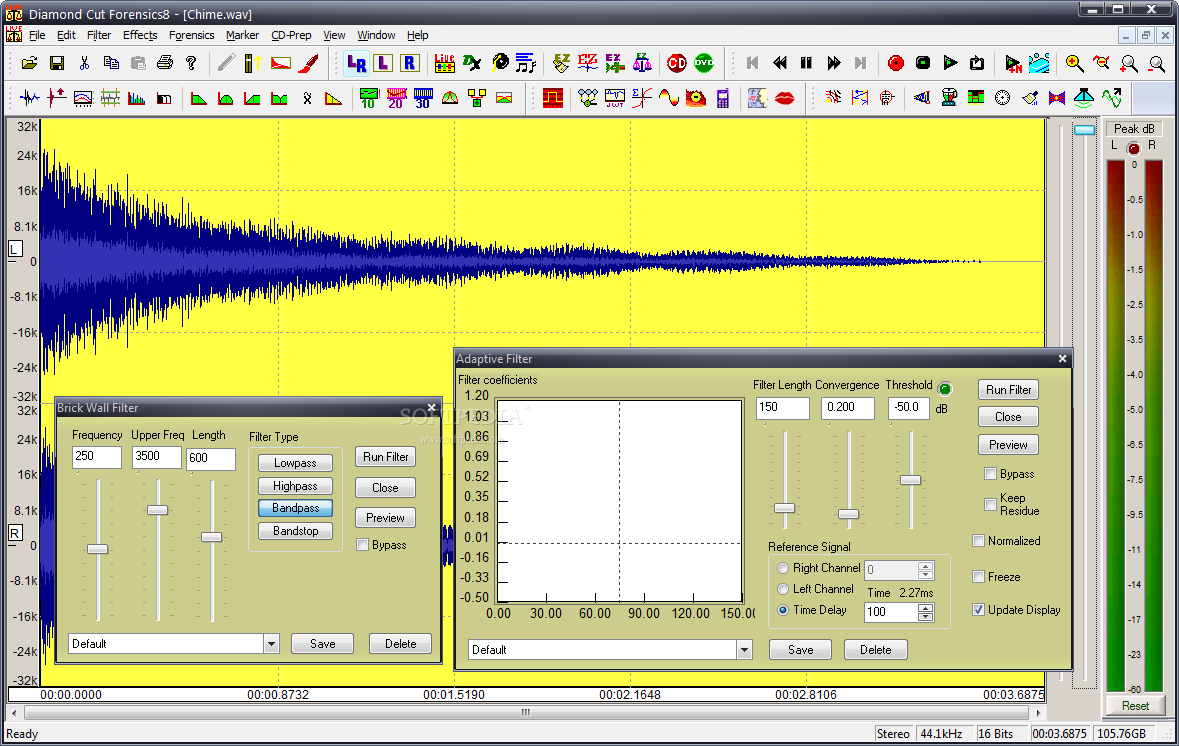Click the Frequency slider handle
The height and width of the screenshot is (746, 1179).
coord(98,549)
